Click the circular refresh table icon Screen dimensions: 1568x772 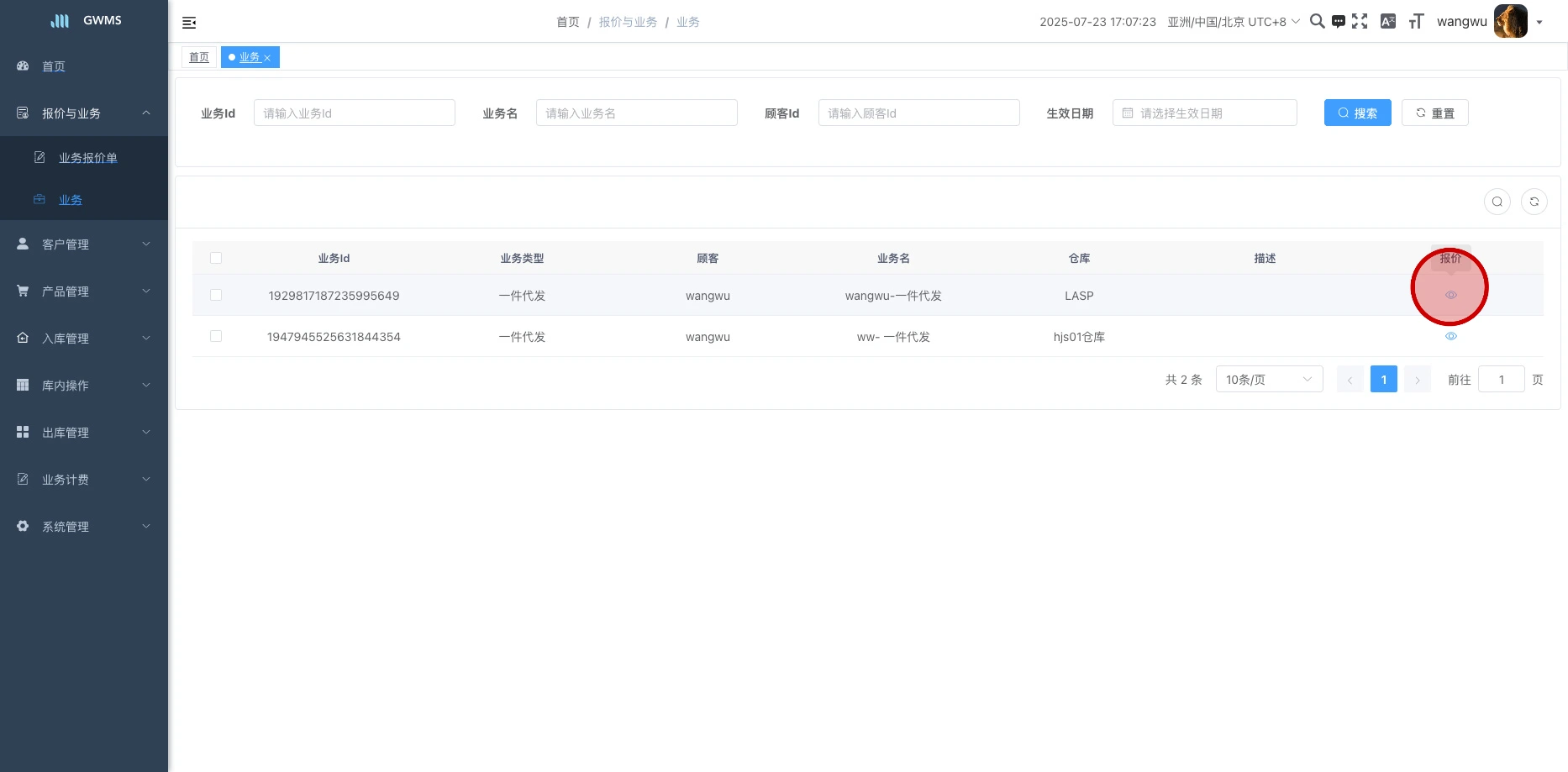[x=1534, y=202]
